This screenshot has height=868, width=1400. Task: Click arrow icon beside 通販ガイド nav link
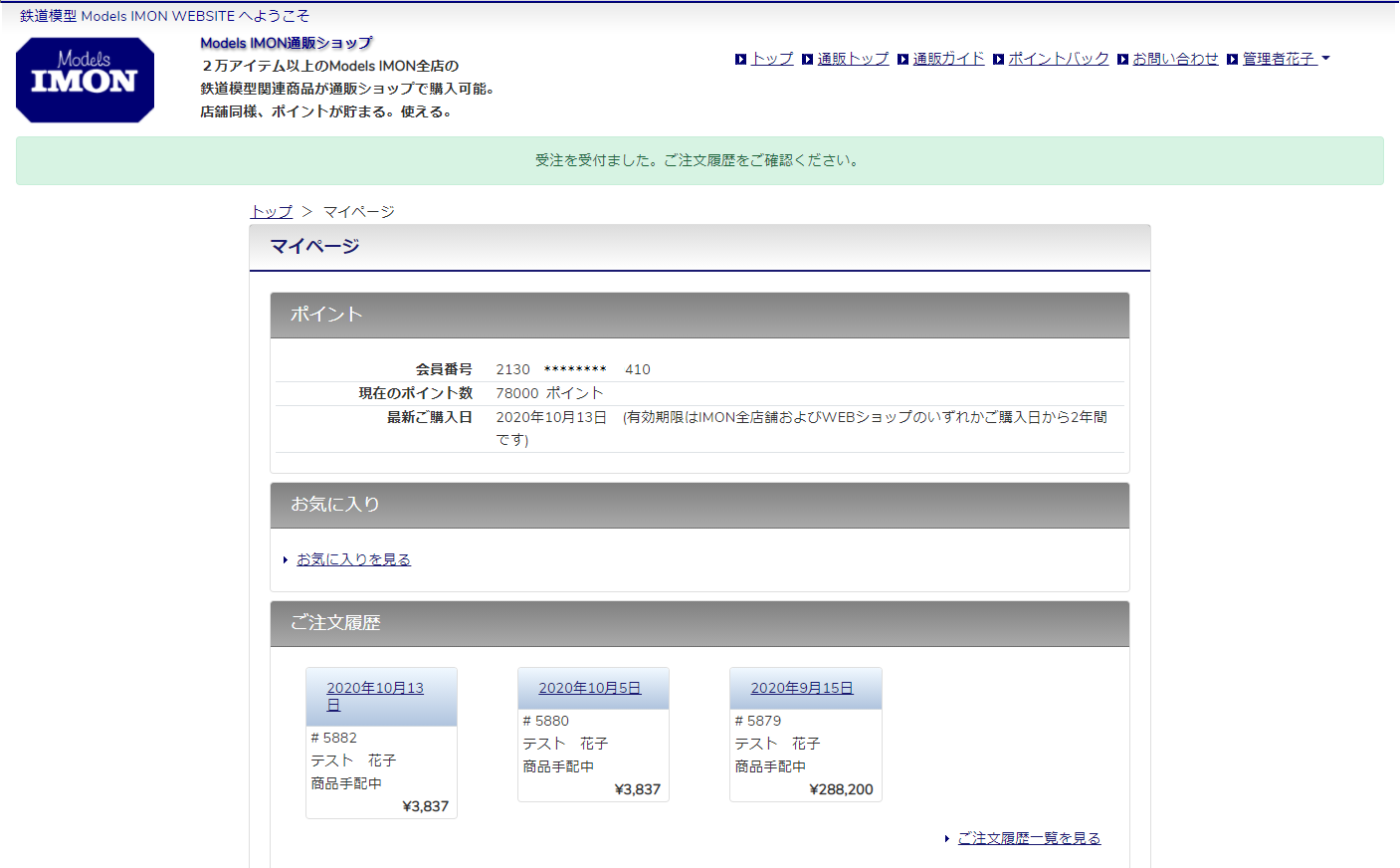point(902,60)
